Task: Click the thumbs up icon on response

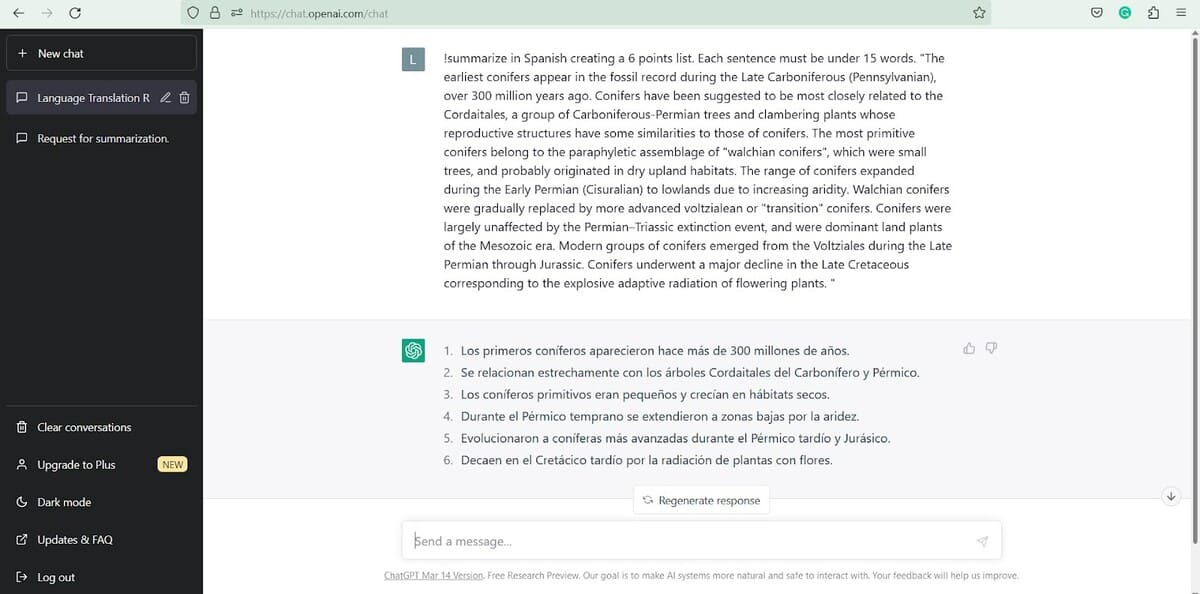Action: click(x=968, y=349)
